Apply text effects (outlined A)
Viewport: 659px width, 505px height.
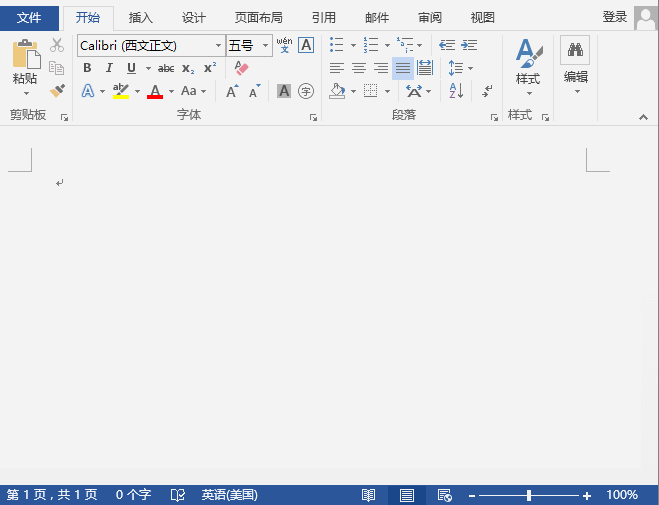click(87, 91)
